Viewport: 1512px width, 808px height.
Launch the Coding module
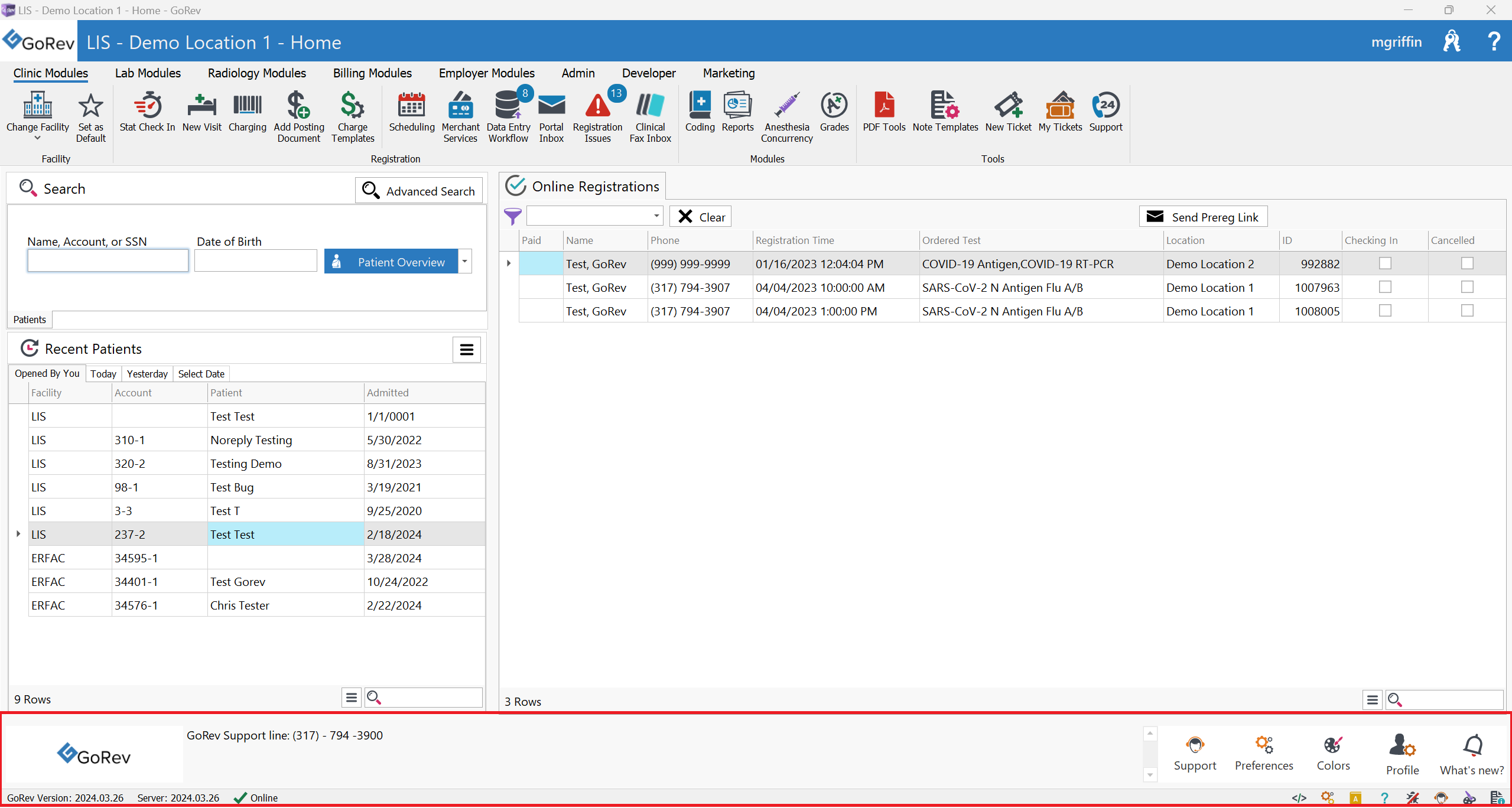[x=700, y=112]
